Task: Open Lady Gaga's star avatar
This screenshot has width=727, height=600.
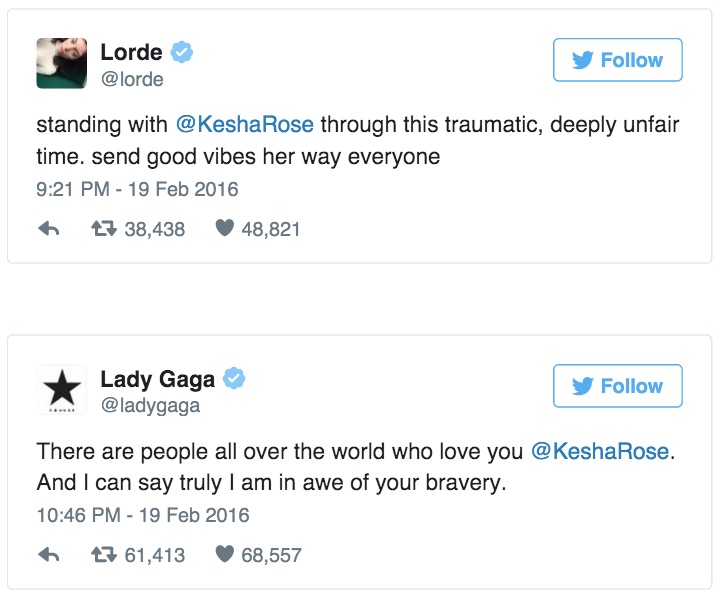Action: click(x=62, y=389)
